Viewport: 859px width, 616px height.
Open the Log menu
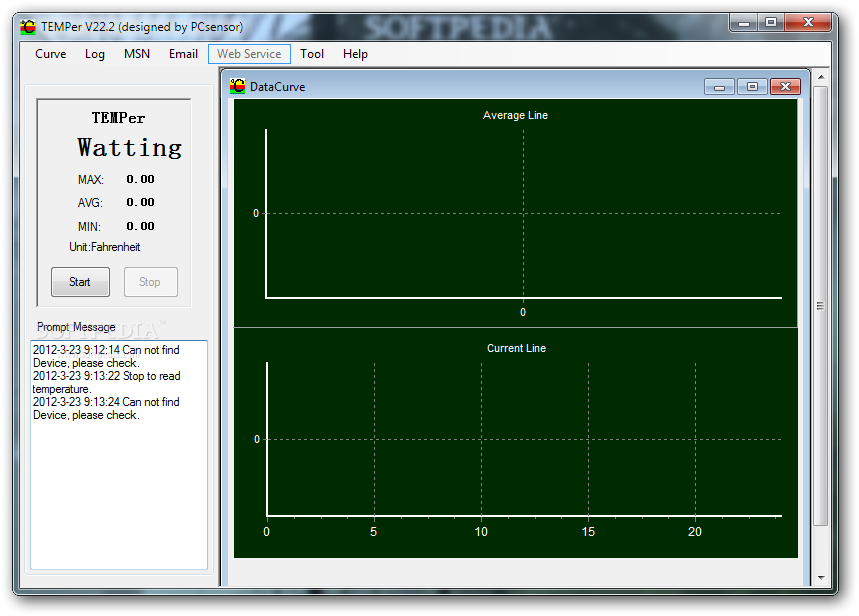click(x=95, y=54)
